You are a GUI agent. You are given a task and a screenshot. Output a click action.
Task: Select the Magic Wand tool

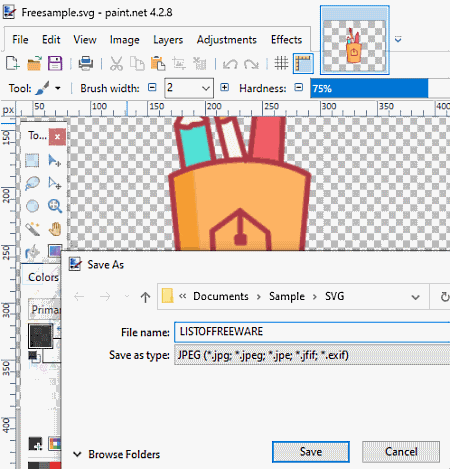tap(32, 229)
